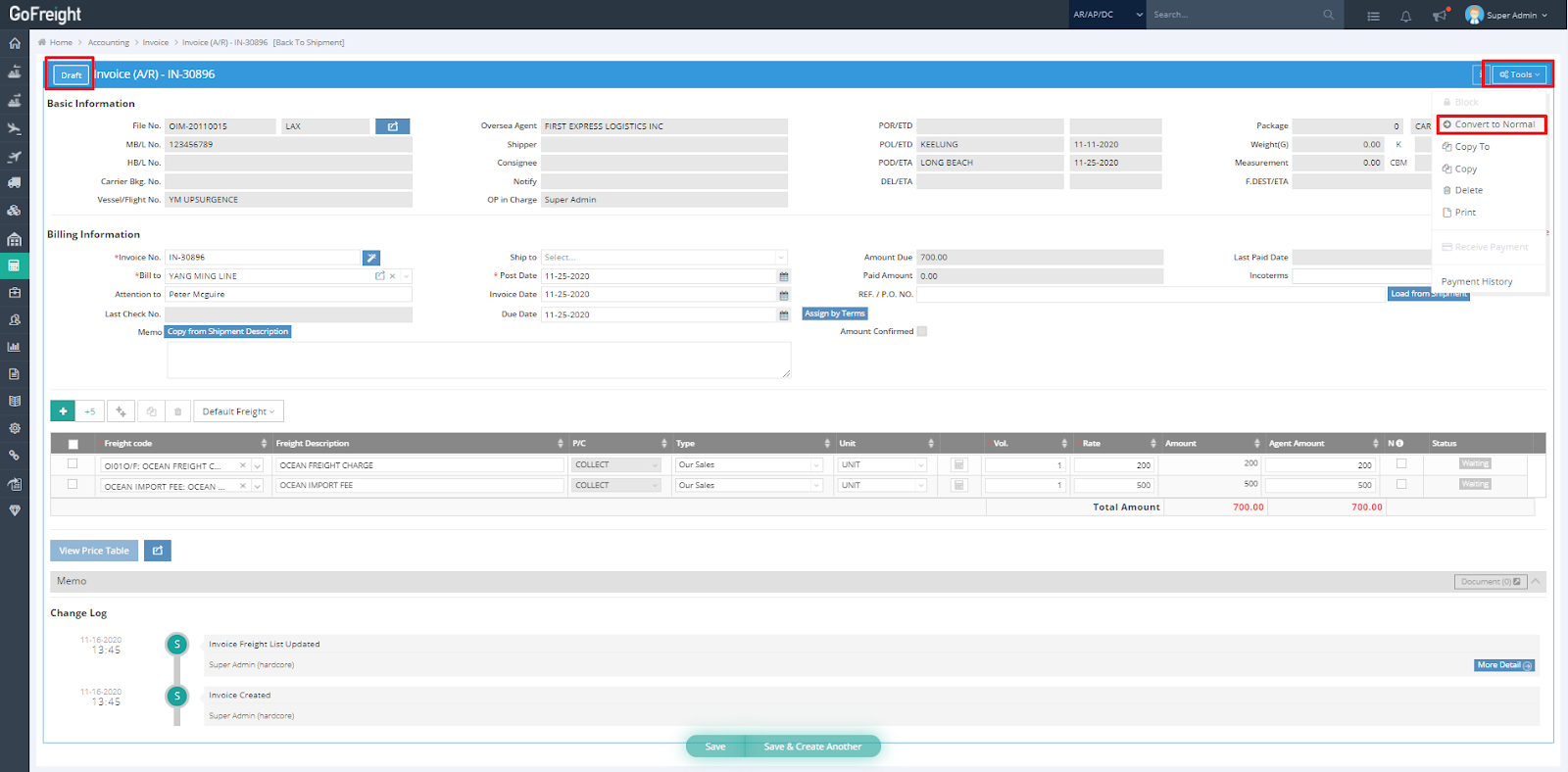The image size is (1568, 772).
Task: Click the green add freight row button
Action: click(63, 411)
